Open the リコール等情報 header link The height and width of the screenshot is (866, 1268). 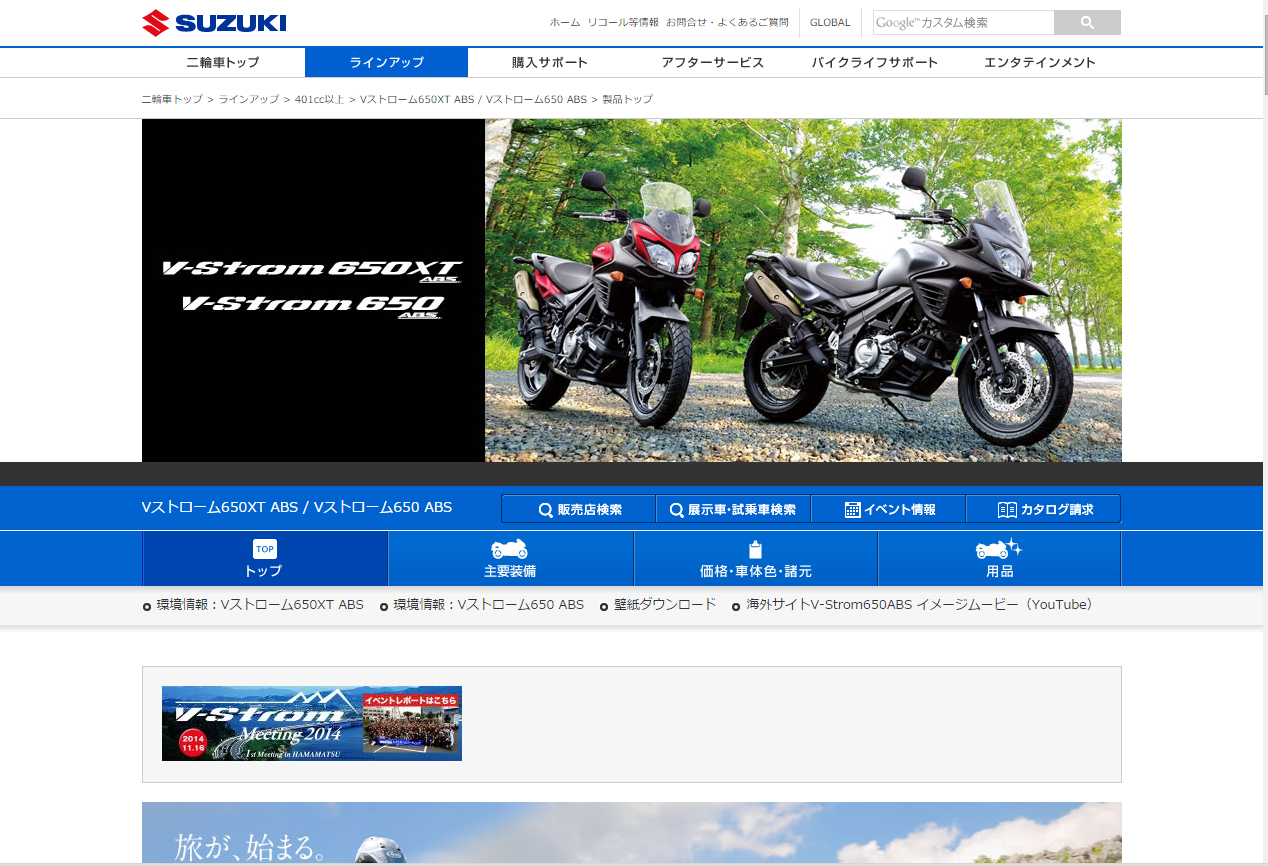coord(623,22)
